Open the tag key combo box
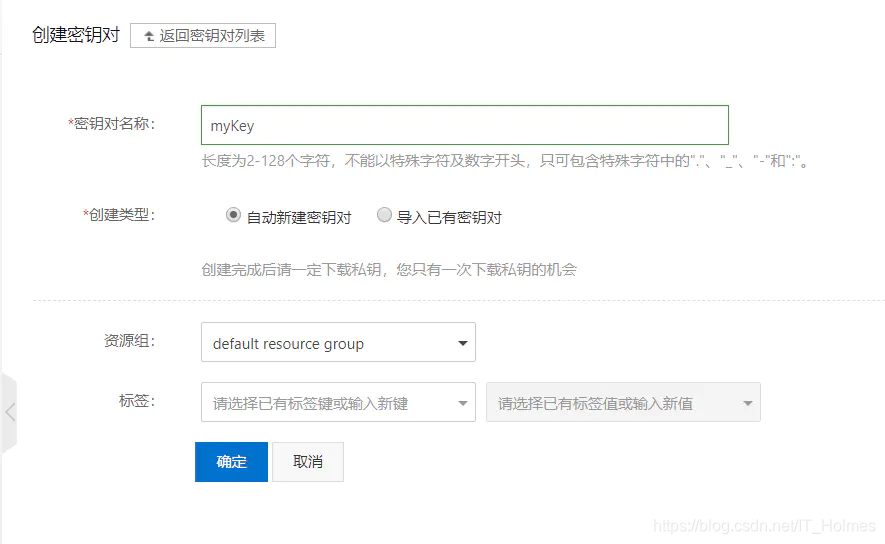 pos(338,402)
